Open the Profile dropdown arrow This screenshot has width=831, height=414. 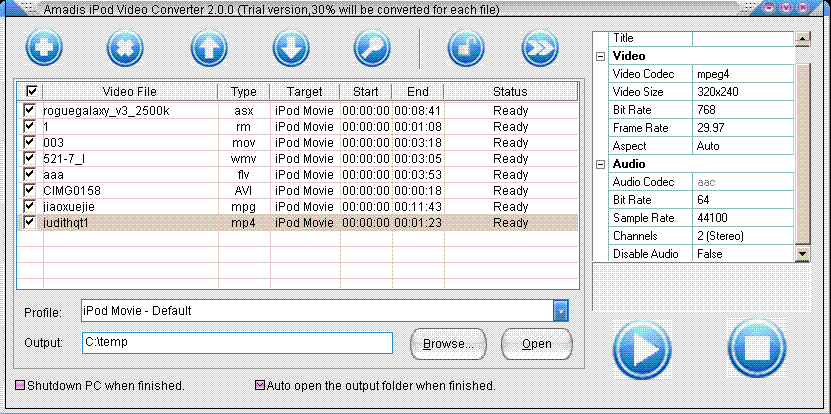(560, 311)
